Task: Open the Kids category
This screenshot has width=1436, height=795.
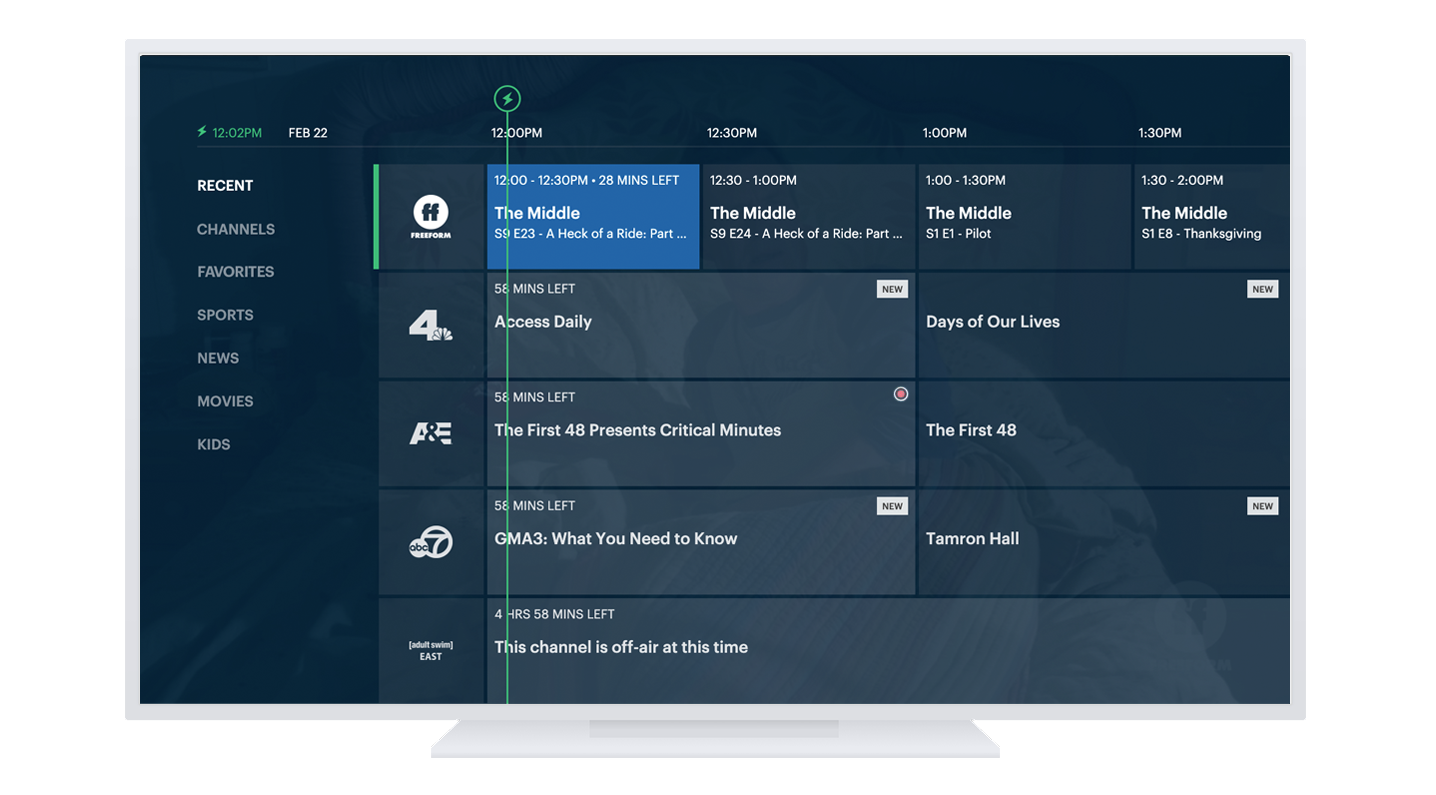Action: pos(214,445)
